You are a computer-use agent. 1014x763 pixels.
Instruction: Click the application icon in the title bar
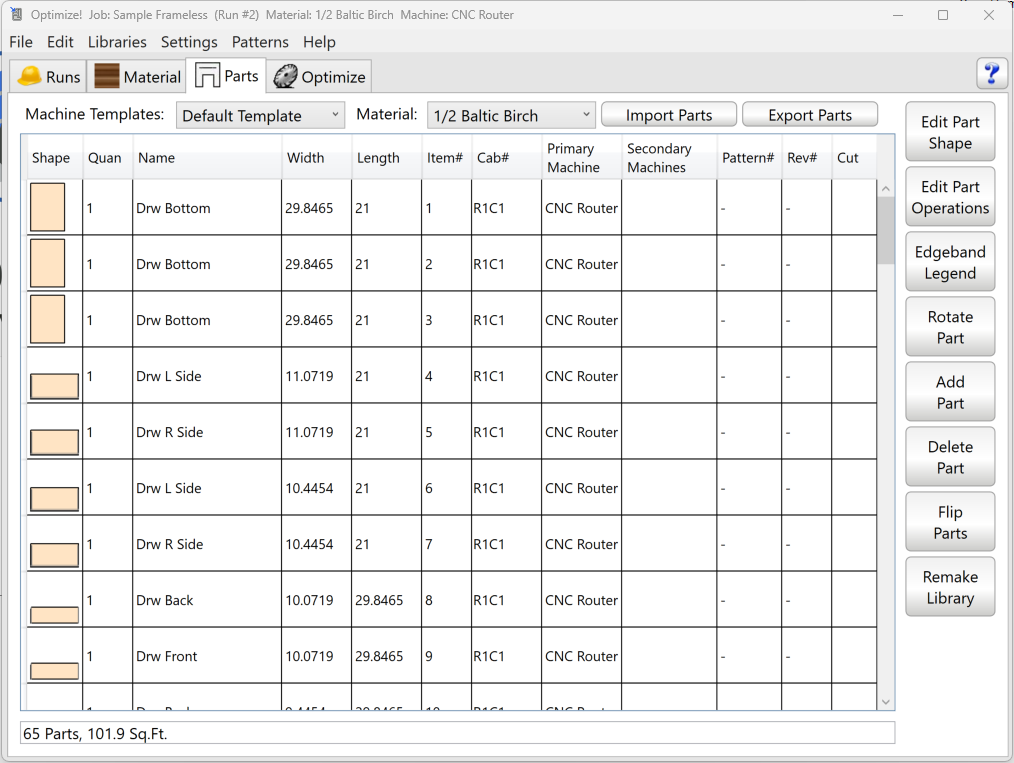tap(16, 15)
